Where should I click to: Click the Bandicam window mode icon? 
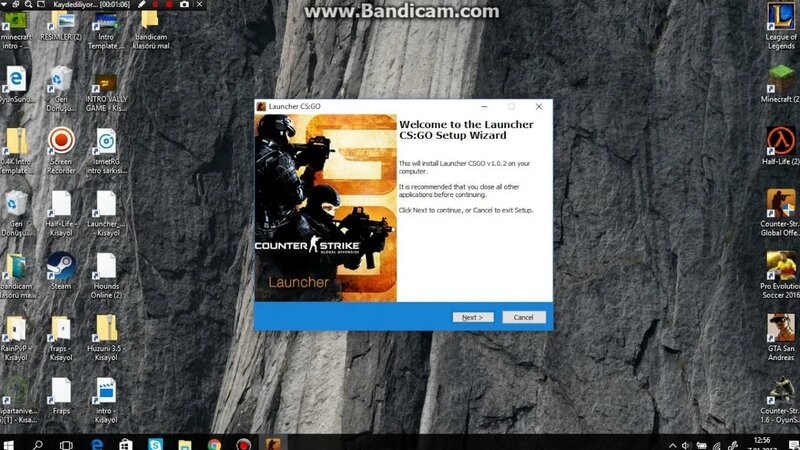(x=16, y=4)
